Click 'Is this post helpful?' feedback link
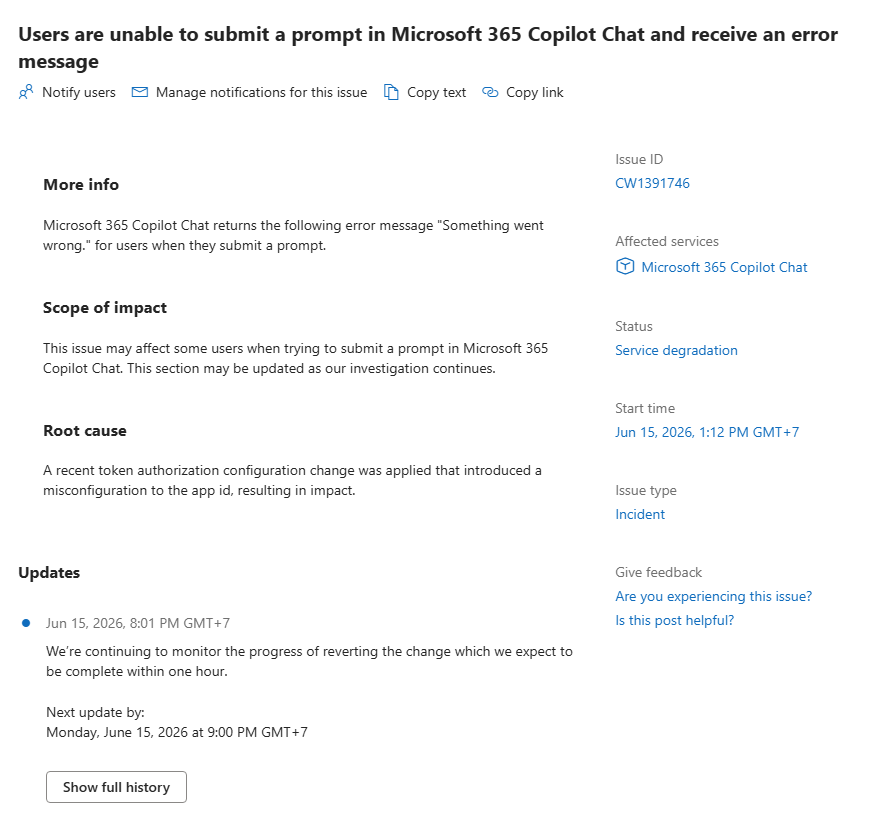This screenshot has height=840, width=874. (x=674, y=620)
